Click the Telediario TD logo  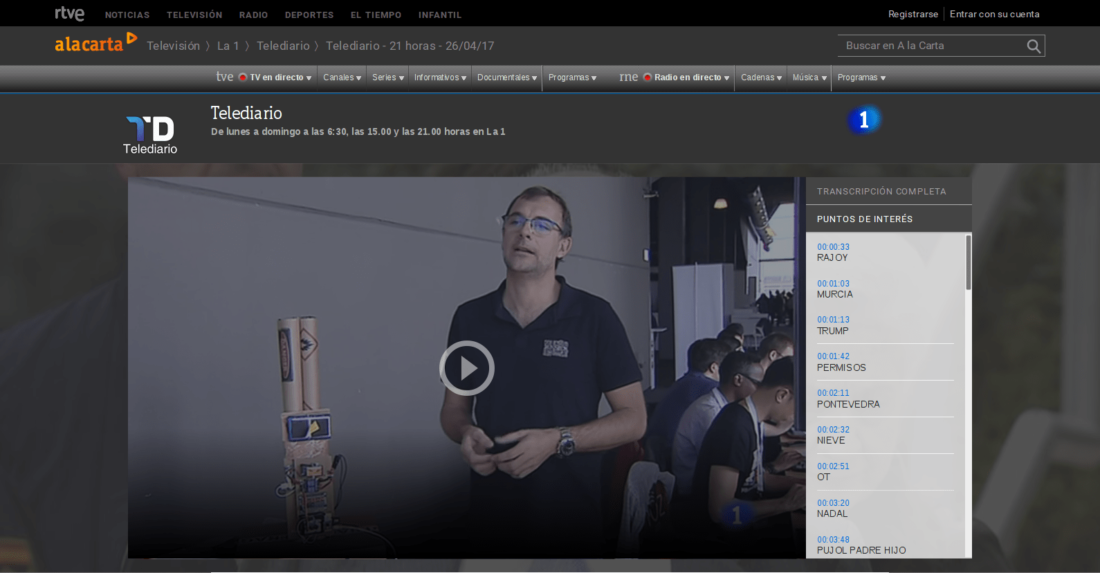coord(150,134)
